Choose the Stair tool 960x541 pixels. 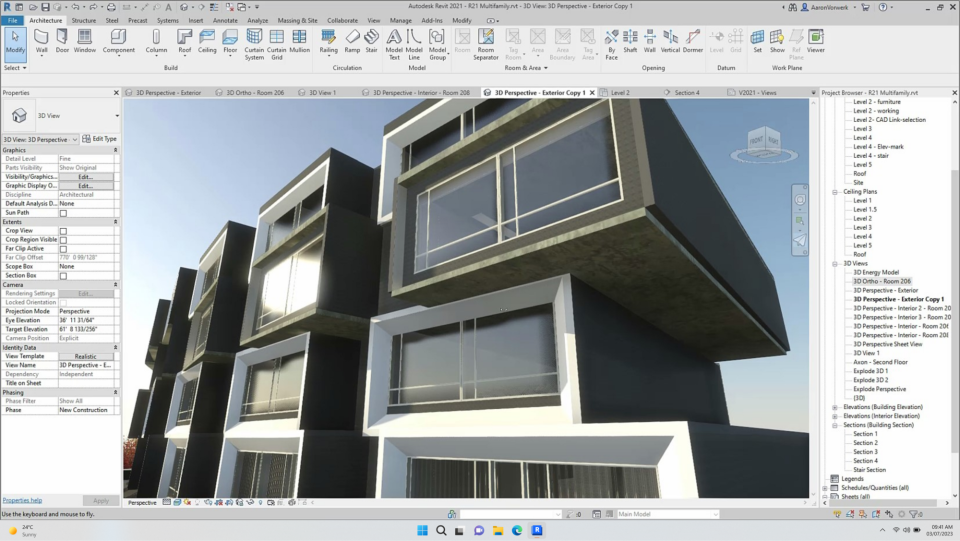point(371,40)
